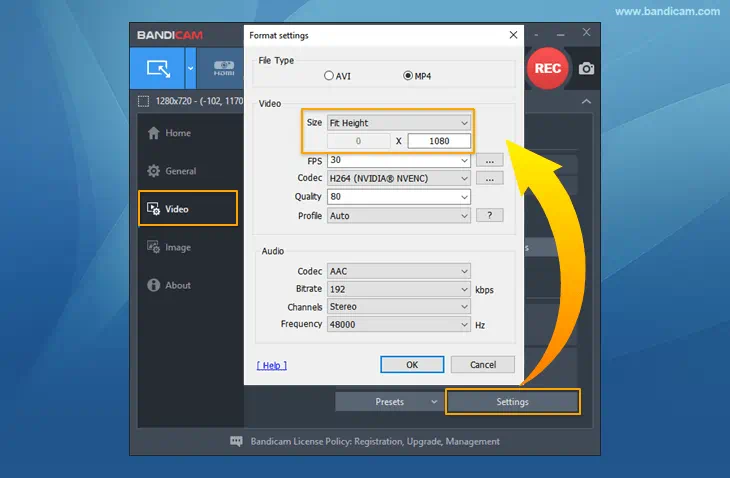Click the disabled width field showing 0

pyautogui.click(x=358, y=141)
